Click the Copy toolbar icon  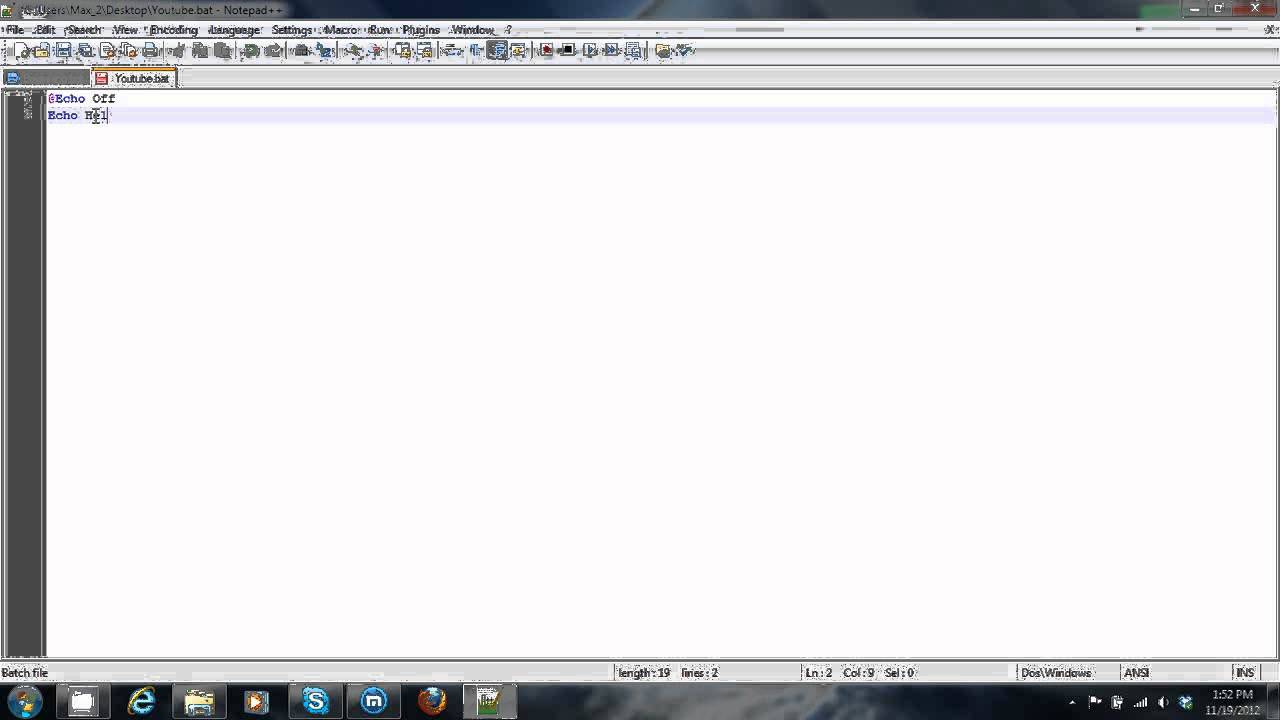[x=200, y=50]
